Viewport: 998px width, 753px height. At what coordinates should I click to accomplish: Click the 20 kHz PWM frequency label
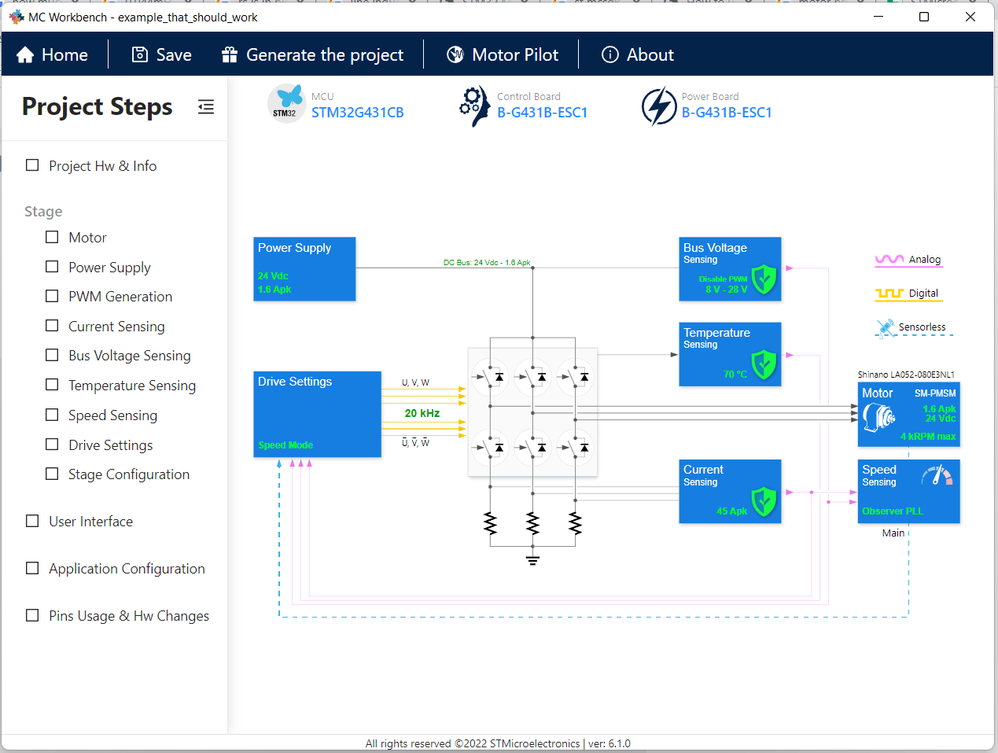tap(422, 413)
